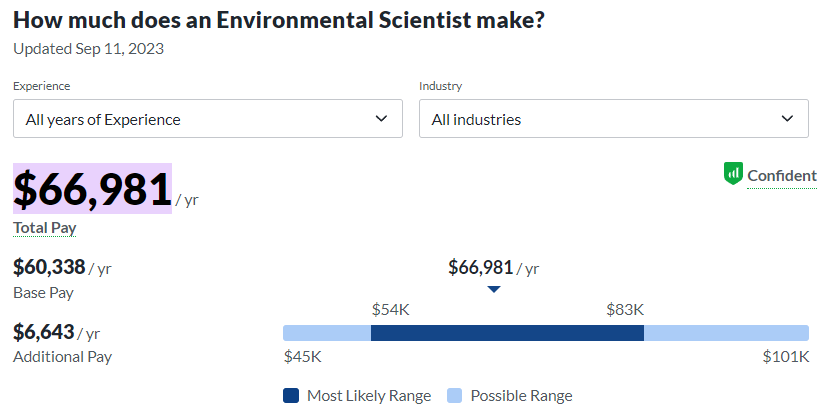Click the Most Likely Range legend label

[369, 396]
